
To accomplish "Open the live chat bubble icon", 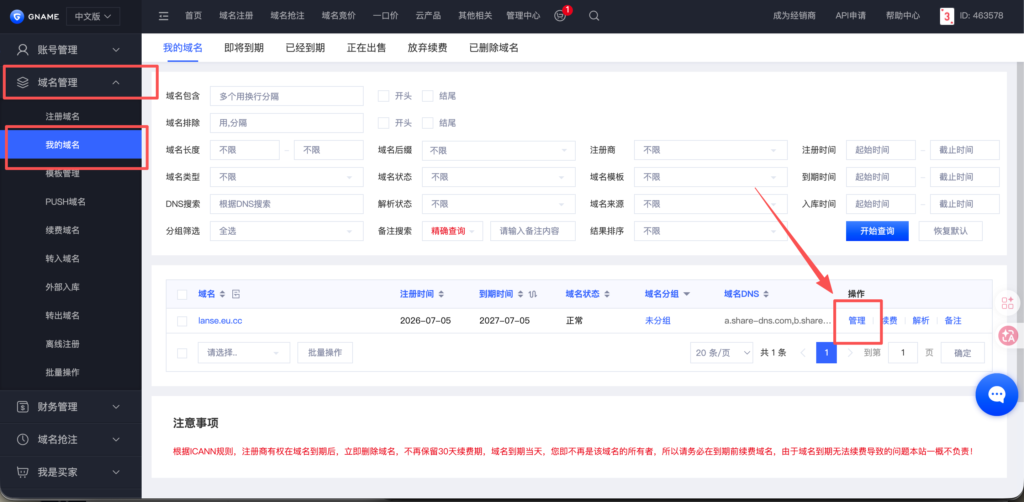I will point(996,394).
